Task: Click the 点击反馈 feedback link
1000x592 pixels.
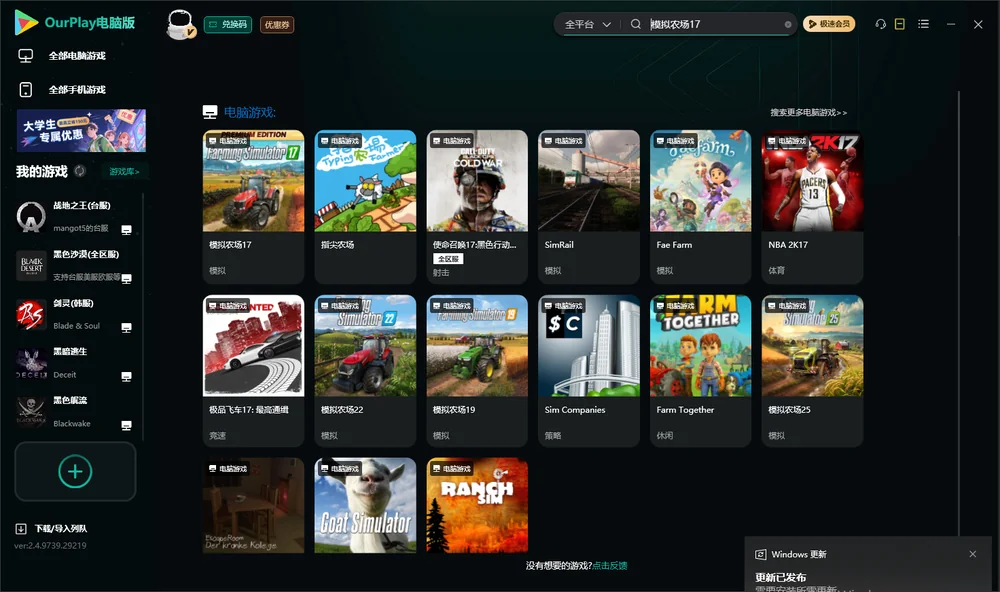Action: [610, 566]
